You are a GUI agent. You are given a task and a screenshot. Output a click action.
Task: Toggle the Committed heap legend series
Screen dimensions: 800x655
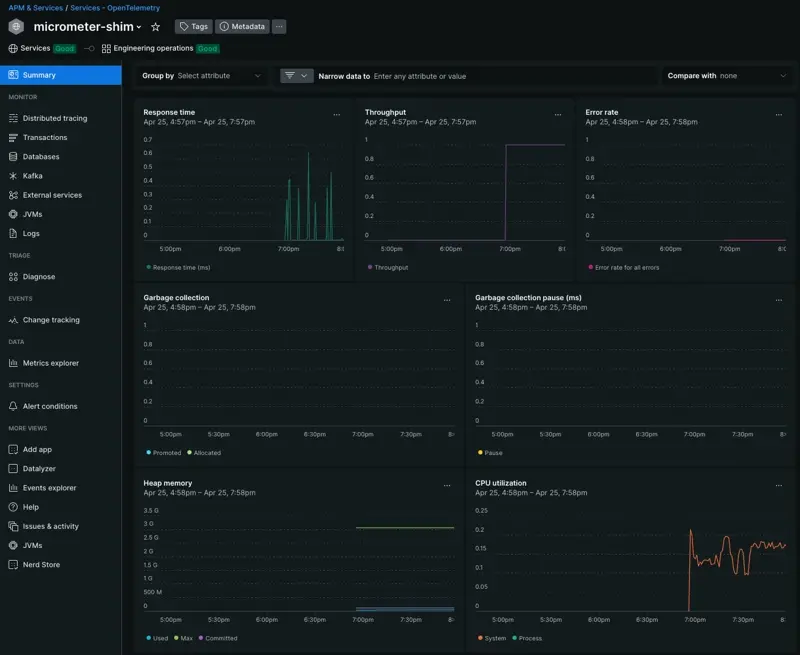pos(218,638)
